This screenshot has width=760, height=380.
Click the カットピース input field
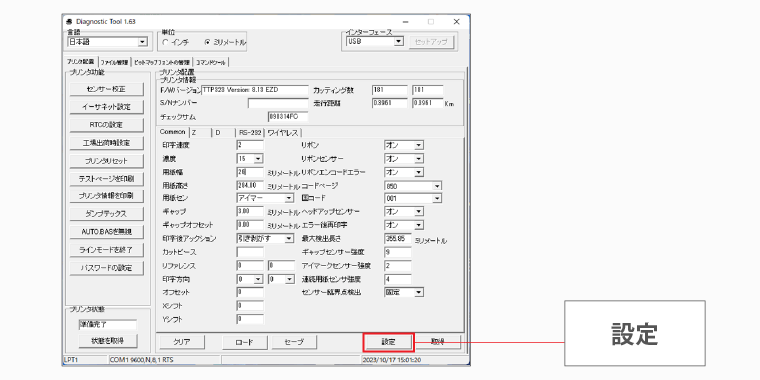click(x=250, y=252)
